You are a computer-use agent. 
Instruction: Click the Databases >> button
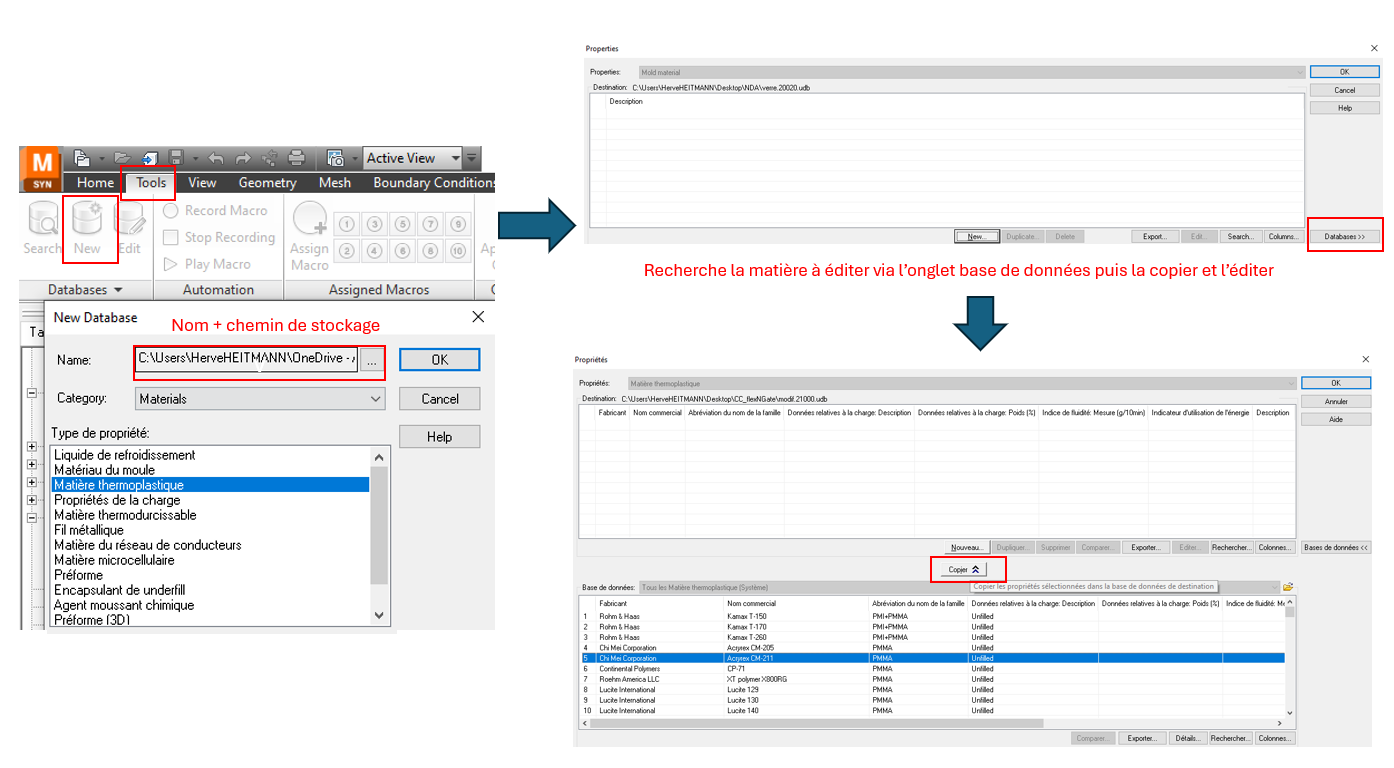[1344, 237]
